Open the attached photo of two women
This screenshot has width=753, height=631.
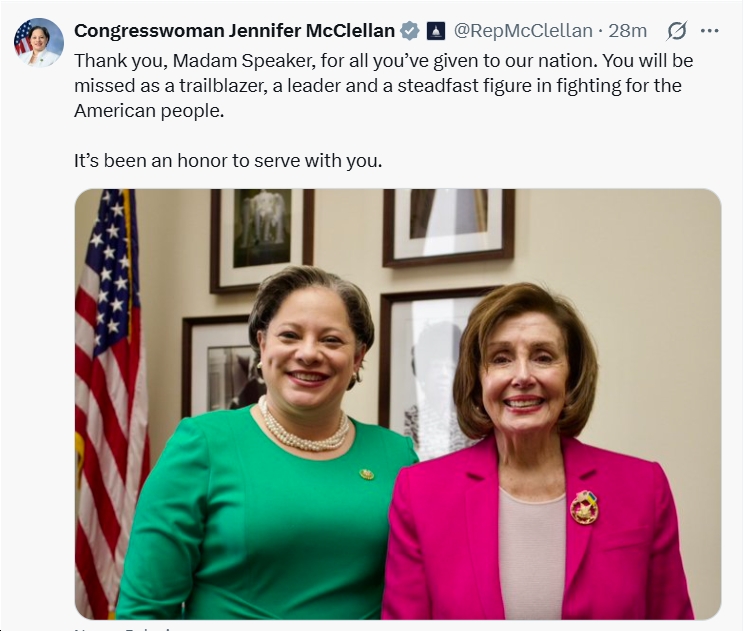(x=398, y=404)
